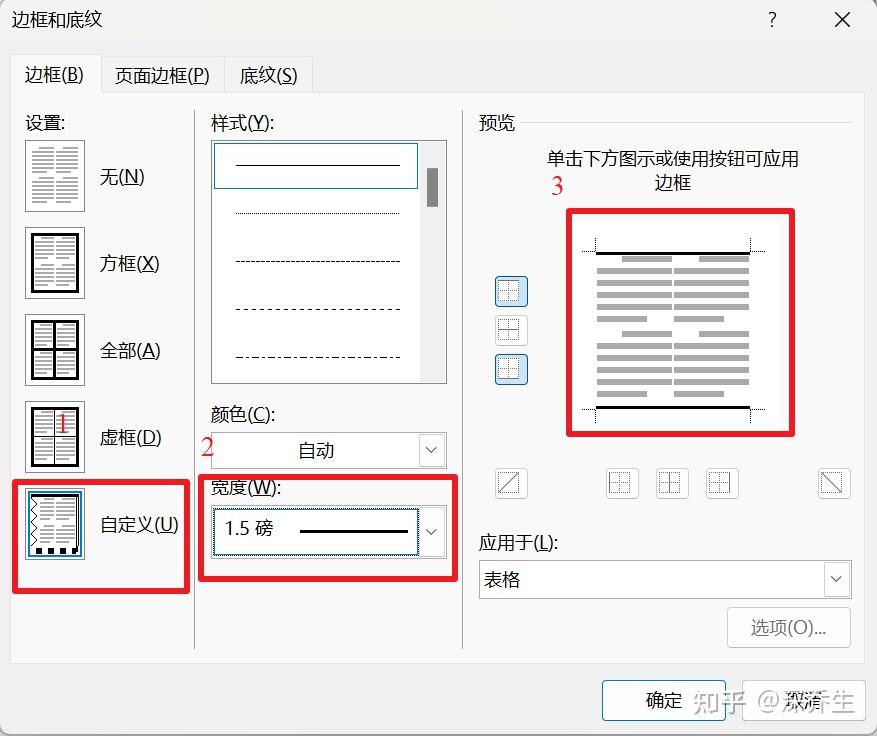Toggle the diagonal up border button
Screen dimensions: 877x736
(x=511, y=483)
